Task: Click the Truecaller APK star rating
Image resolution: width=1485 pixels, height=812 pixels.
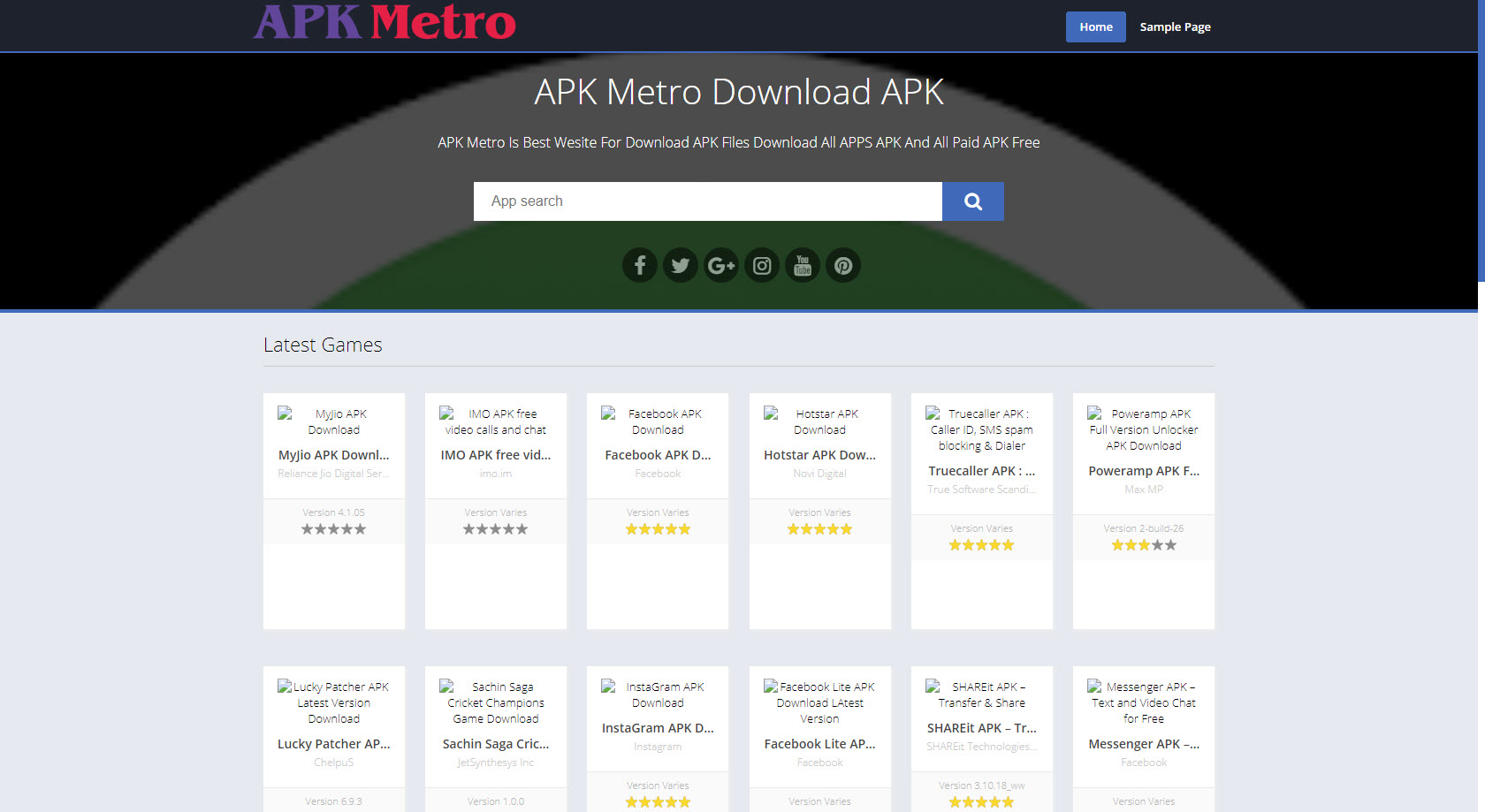Action: click(x=981, y=545)
